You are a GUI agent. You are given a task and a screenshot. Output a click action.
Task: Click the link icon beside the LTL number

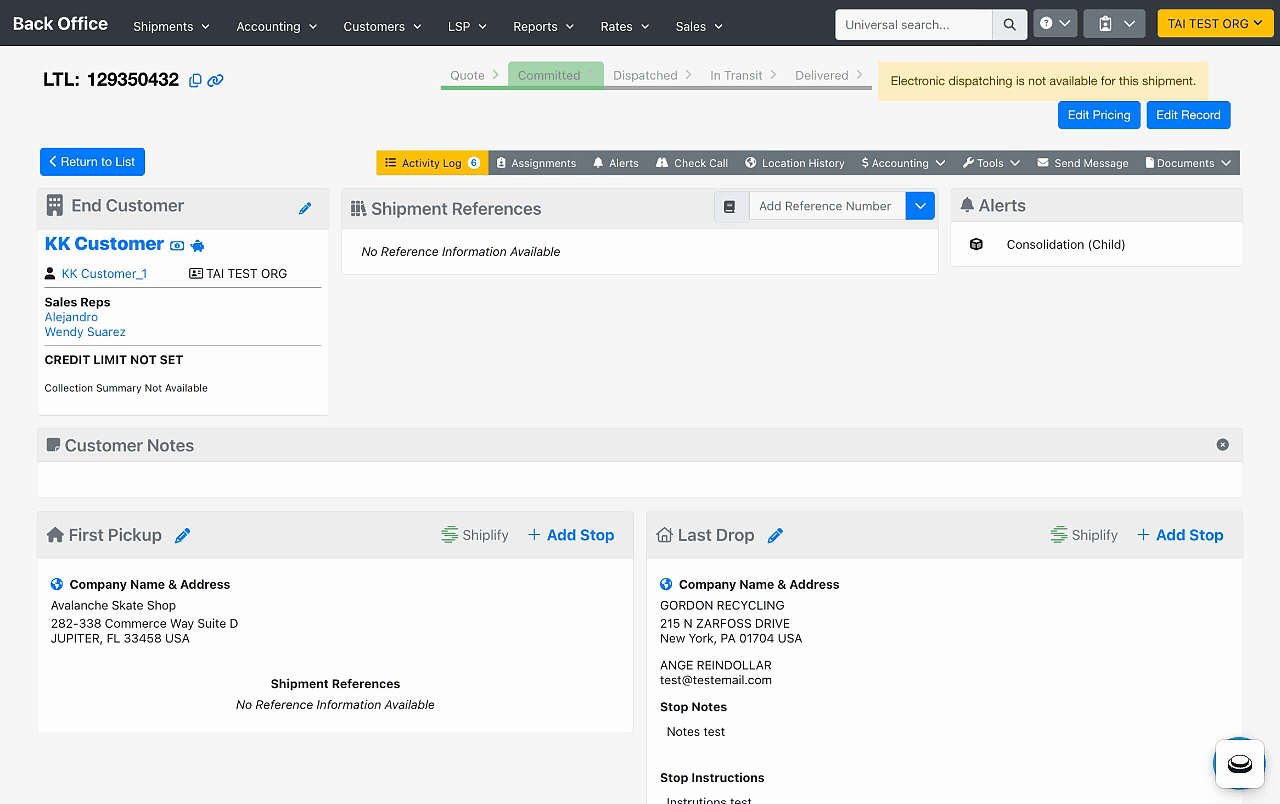[215, 80]
